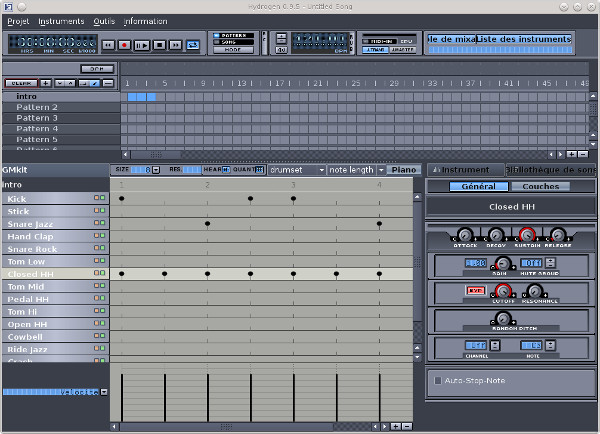The width and height of the screenshot is (600, 434).
Task: Click the Record button in transport
Action: (x=125, y=45)
